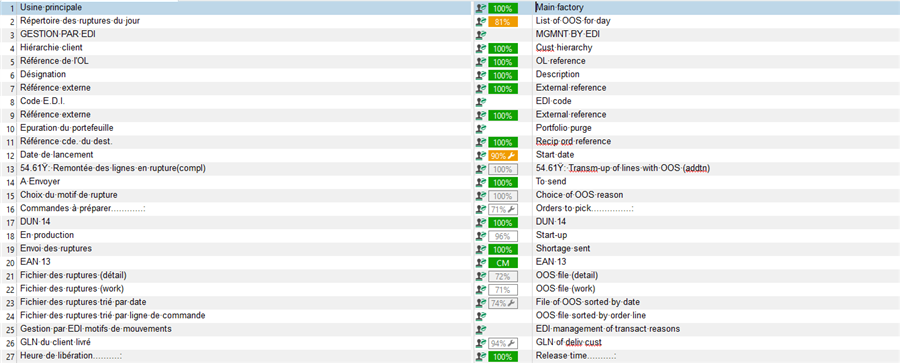Viewport: 900px width, 363px height.
Task: Click the orange 81% match badge
Action: coord(503,22)
